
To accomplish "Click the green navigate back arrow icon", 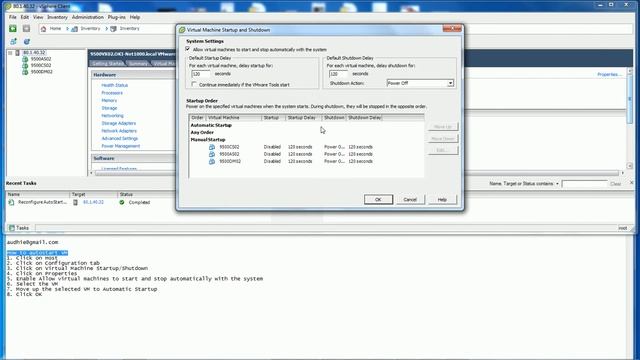I will pyautogui.click(x=13, y=29).
